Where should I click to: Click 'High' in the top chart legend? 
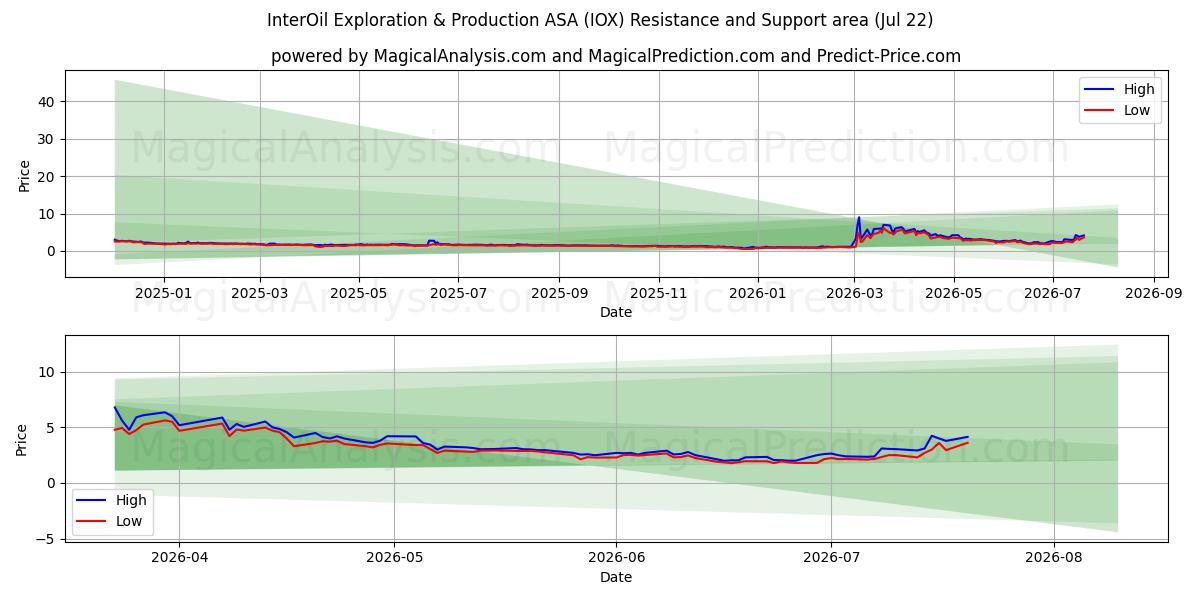click(1139, 89)
